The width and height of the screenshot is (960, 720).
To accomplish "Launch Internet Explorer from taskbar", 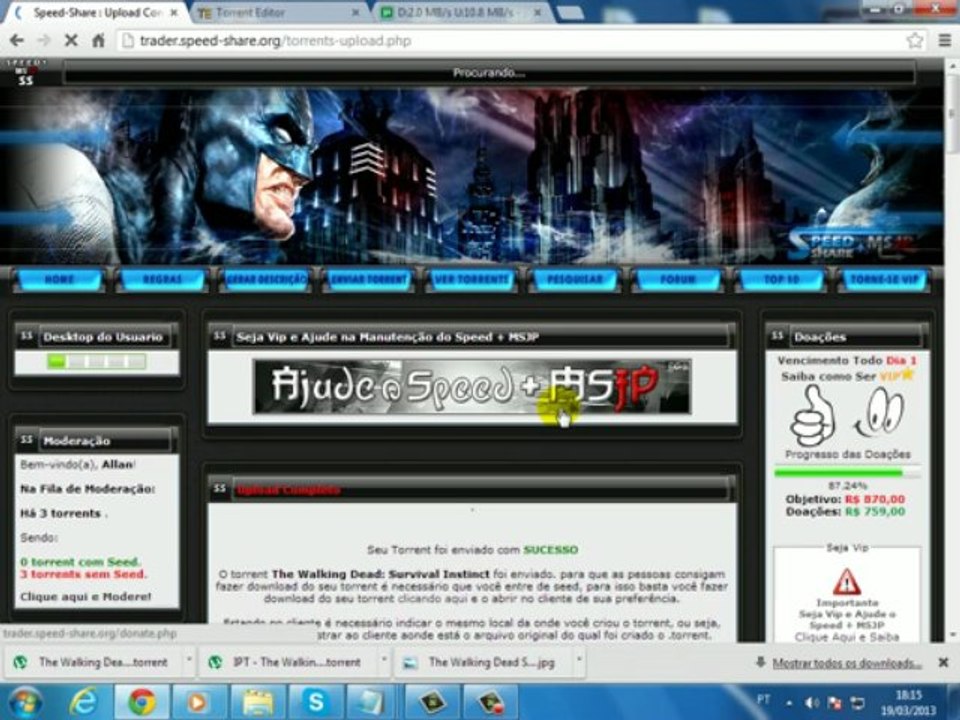I will pos(83,702).
